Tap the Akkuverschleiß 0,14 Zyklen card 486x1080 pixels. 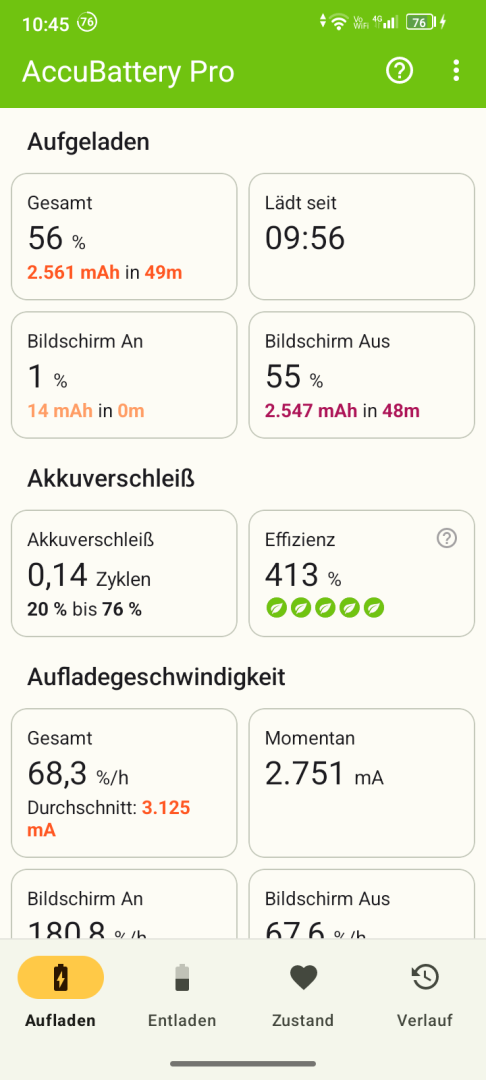pos(124,573)
